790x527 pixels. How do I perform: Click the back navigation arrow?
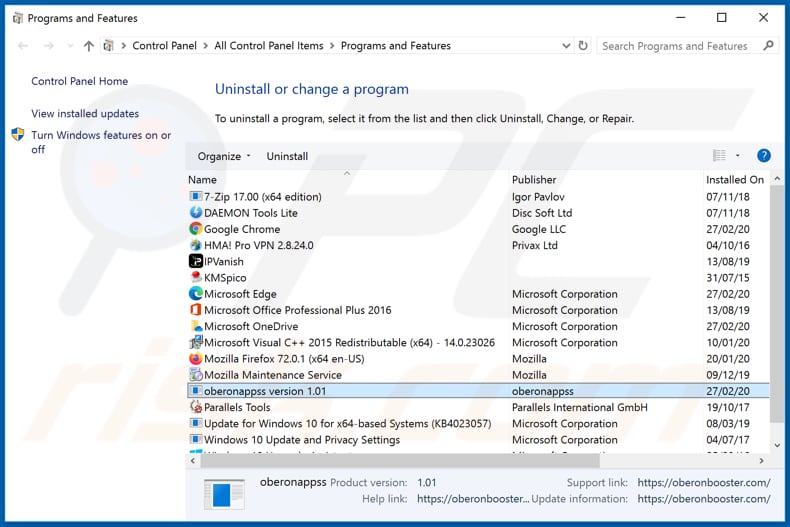(23, 46)
